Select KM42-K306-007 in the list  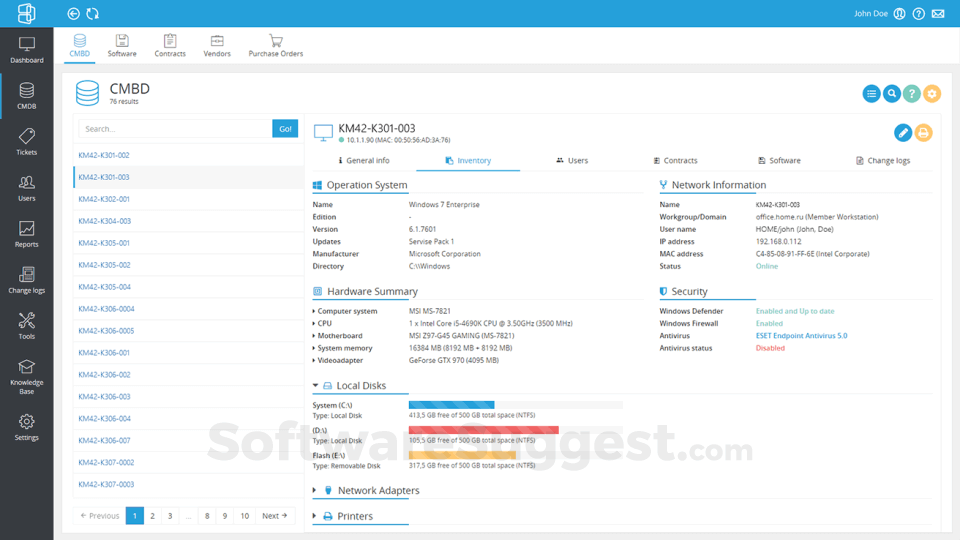point(188,440)
